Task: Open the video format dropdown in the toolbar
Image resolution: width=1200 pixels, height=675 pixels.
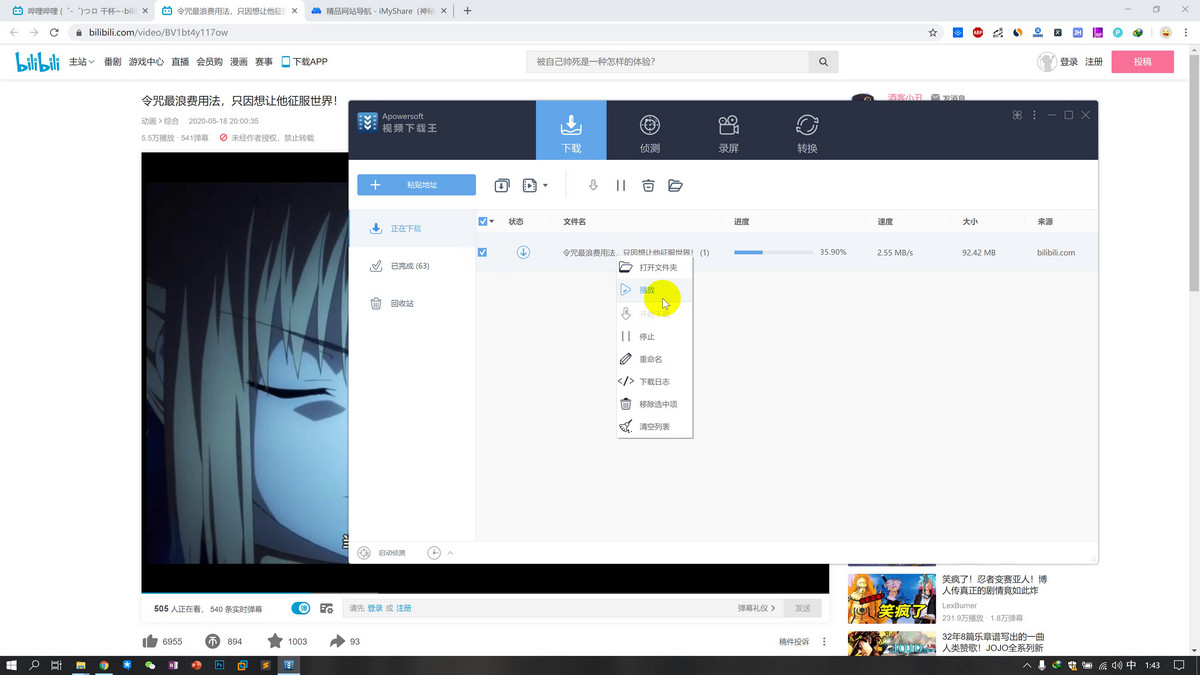Action: click(536, 185)
